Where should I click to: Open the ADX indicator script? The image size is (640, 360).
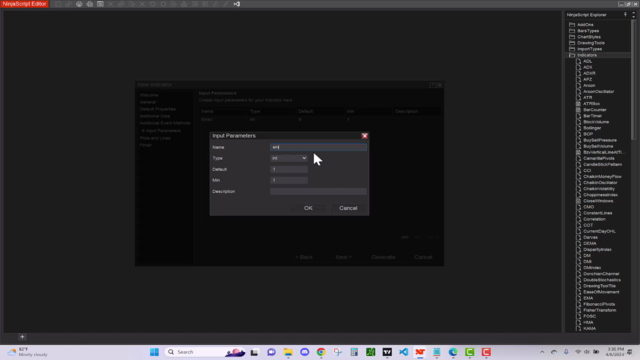(587, 67)
